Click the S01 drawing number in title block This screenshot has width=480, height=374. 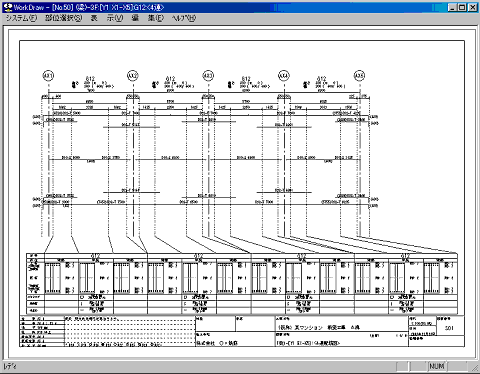tap(449, 328)
